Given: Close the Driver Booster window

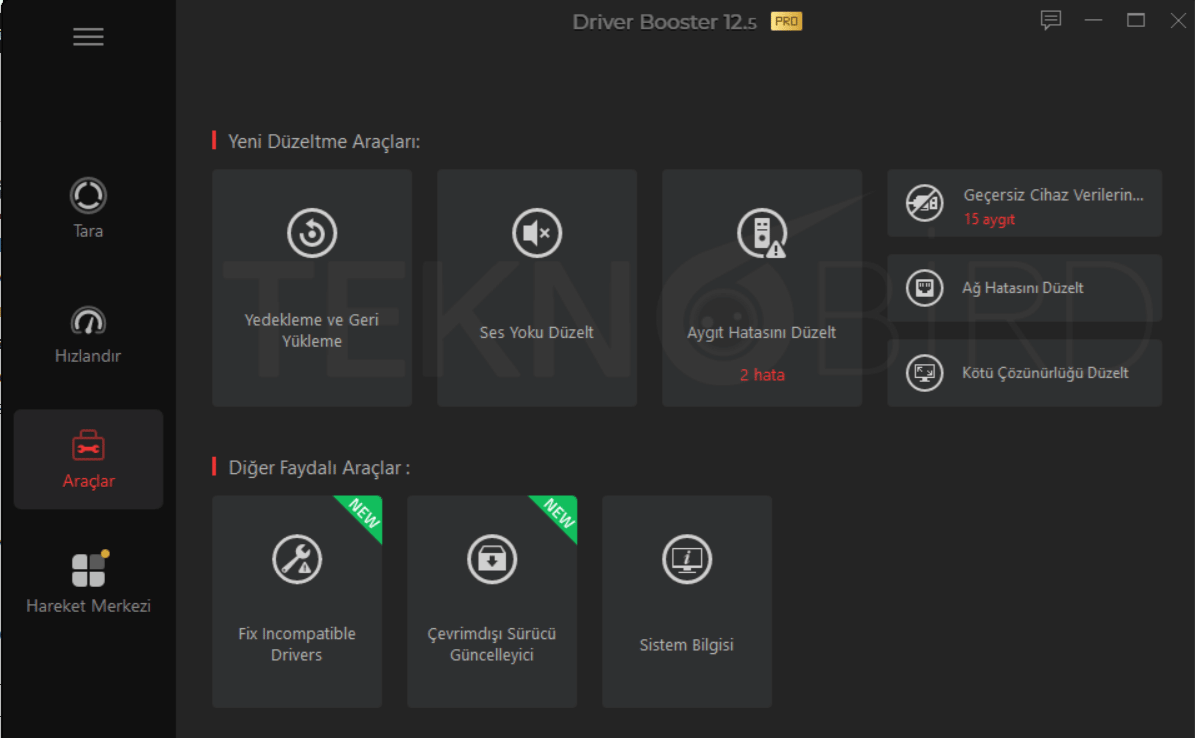Looking at the screenshot, I should point(1178,20).
